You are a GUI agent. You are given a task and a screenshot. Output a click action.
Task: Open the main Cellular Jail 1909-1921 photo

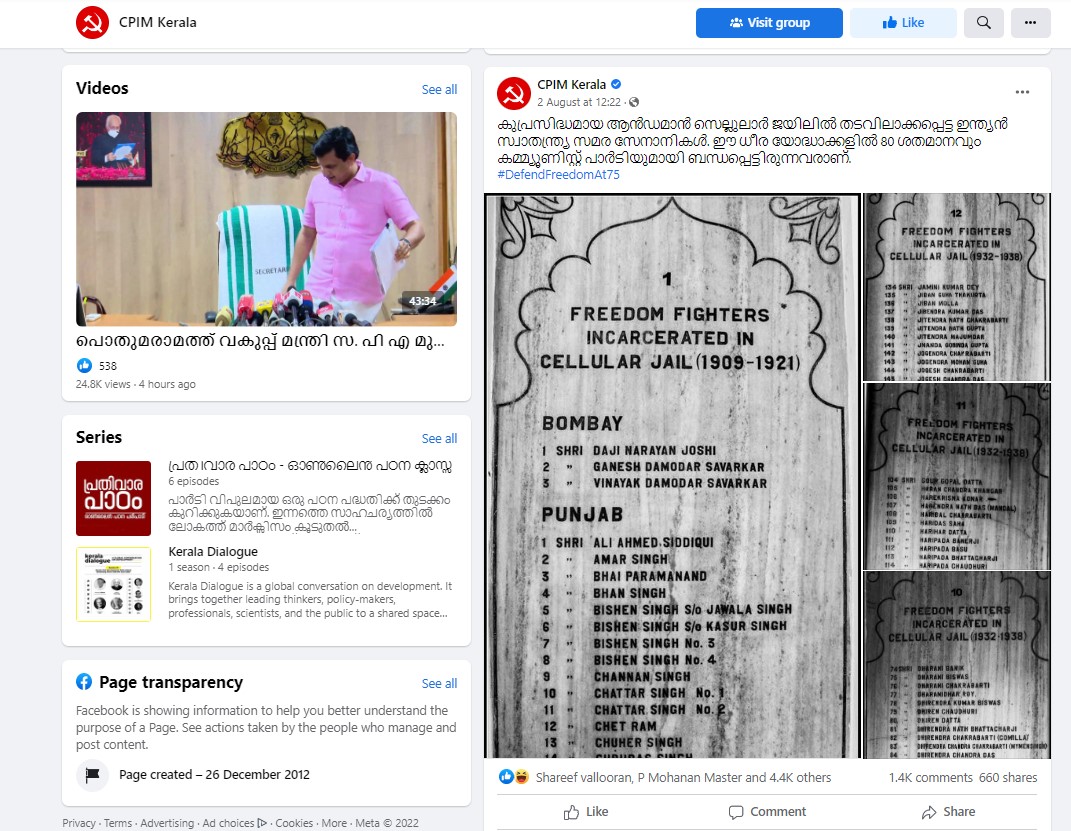click(672, 476)
